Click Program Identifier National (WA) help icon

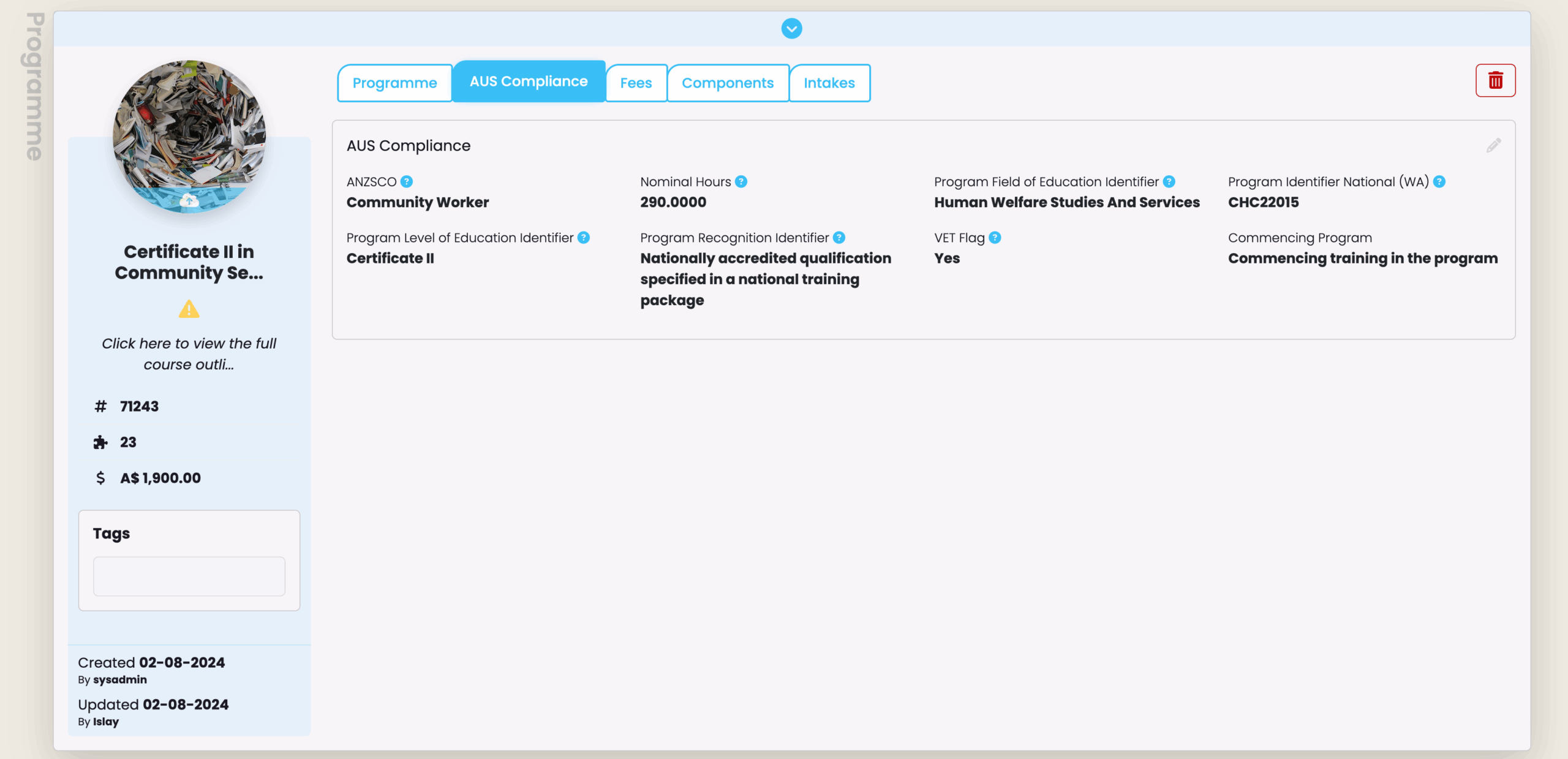1439,182
